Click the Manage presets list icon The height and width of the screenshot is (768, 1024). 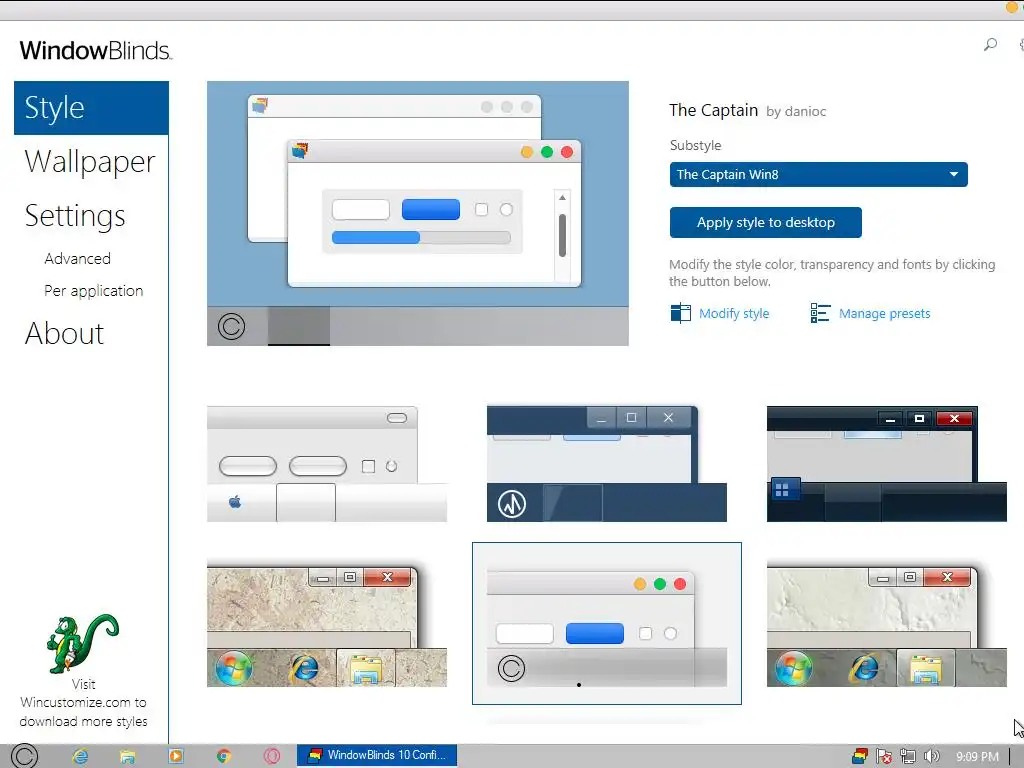(820, 313)
